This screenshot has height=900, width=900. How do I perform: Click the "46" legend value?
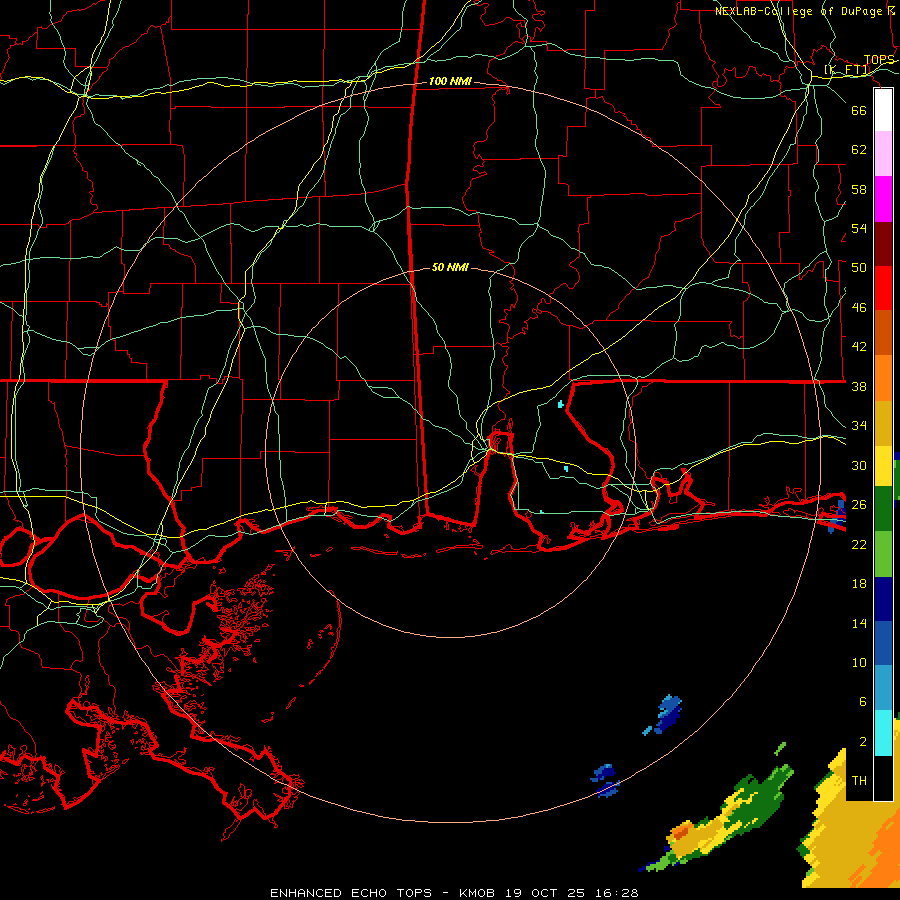(x=859, y=308)
